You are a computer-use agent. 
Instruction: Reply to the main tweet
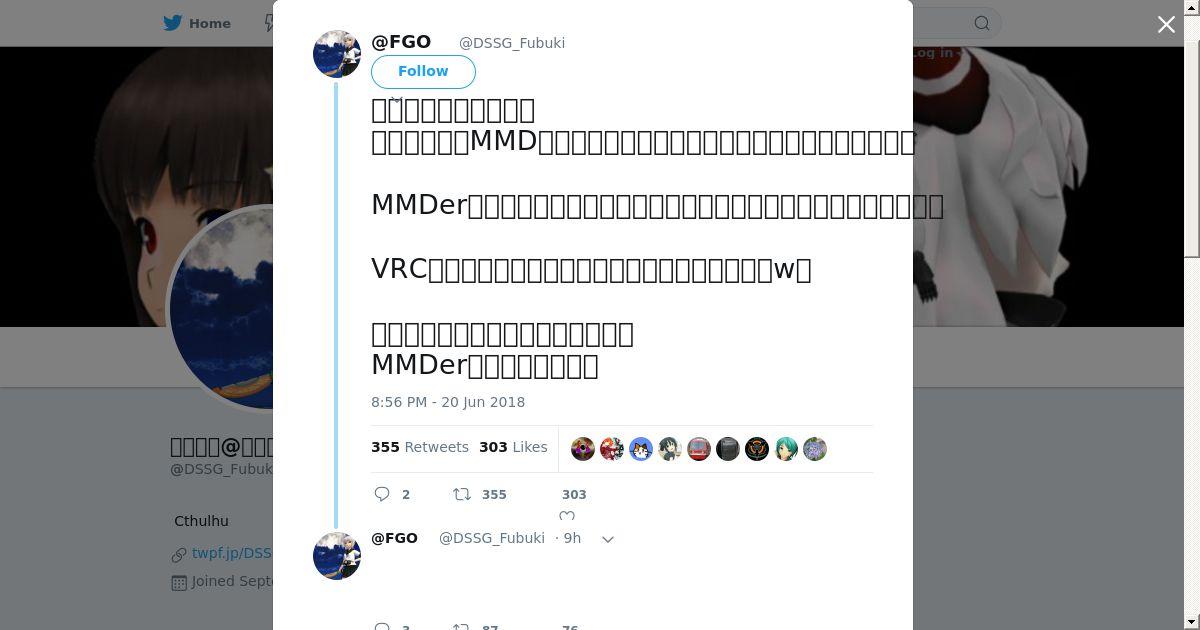click(x=382, y=494)
